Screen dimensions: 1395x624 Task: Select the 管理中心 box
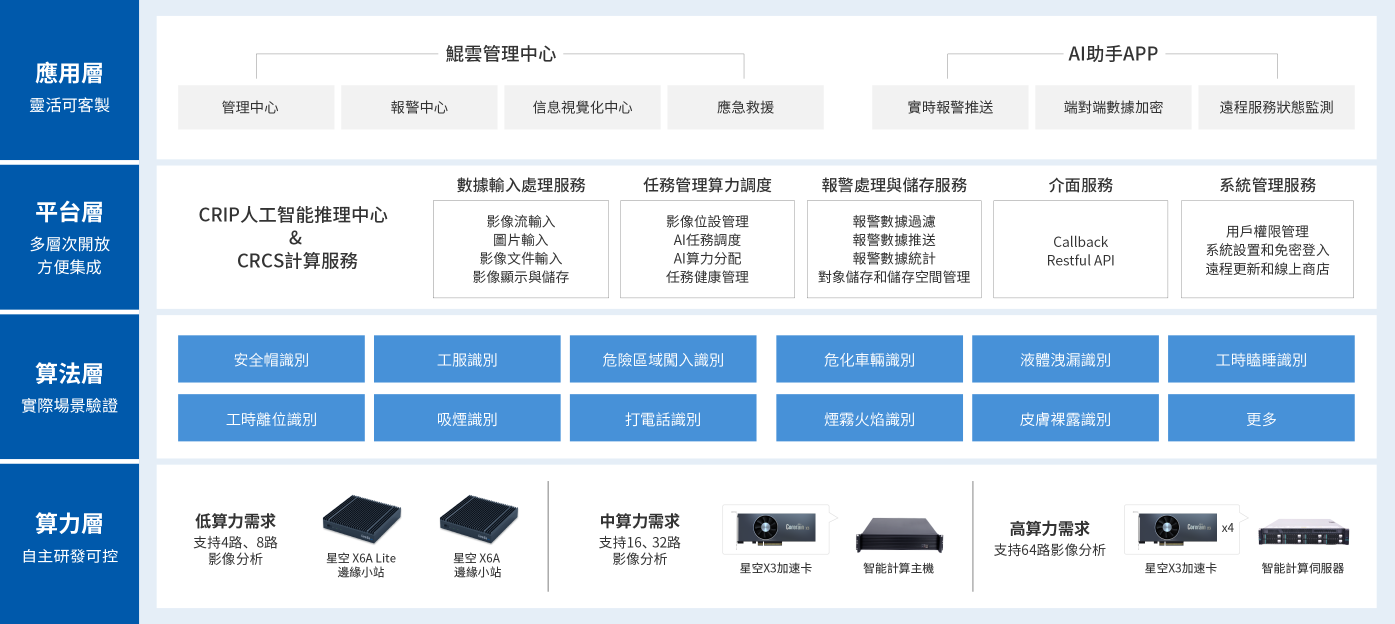(x=256, y=107)
